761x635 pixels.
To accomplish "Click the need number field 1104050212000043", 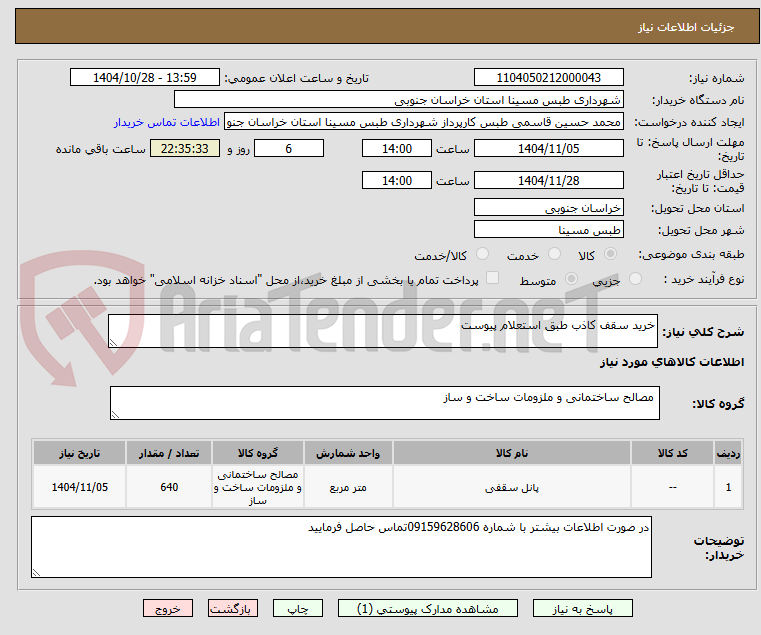I will coord(548,78).
